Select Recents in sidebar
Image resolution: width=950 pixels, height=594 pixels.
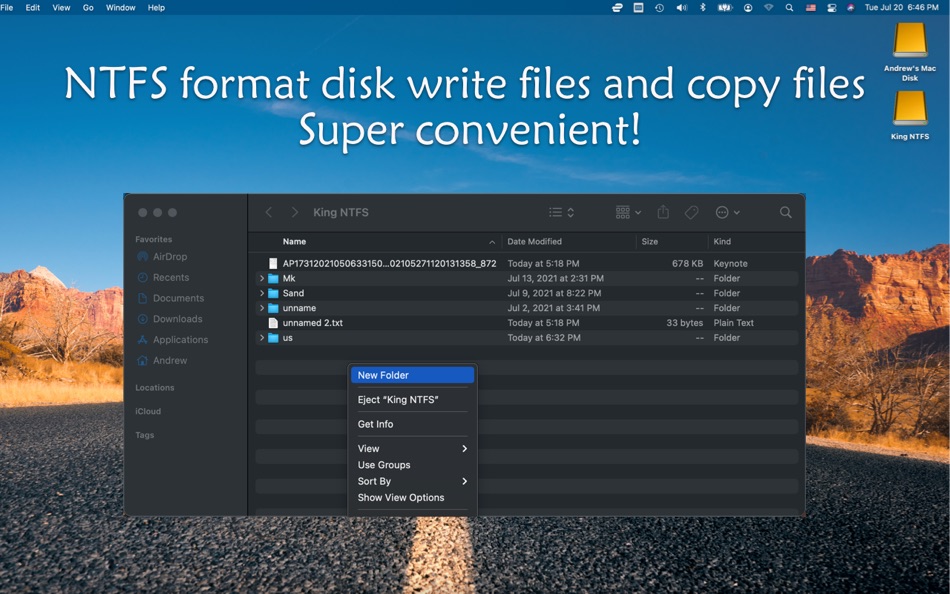tap(164, 277)
